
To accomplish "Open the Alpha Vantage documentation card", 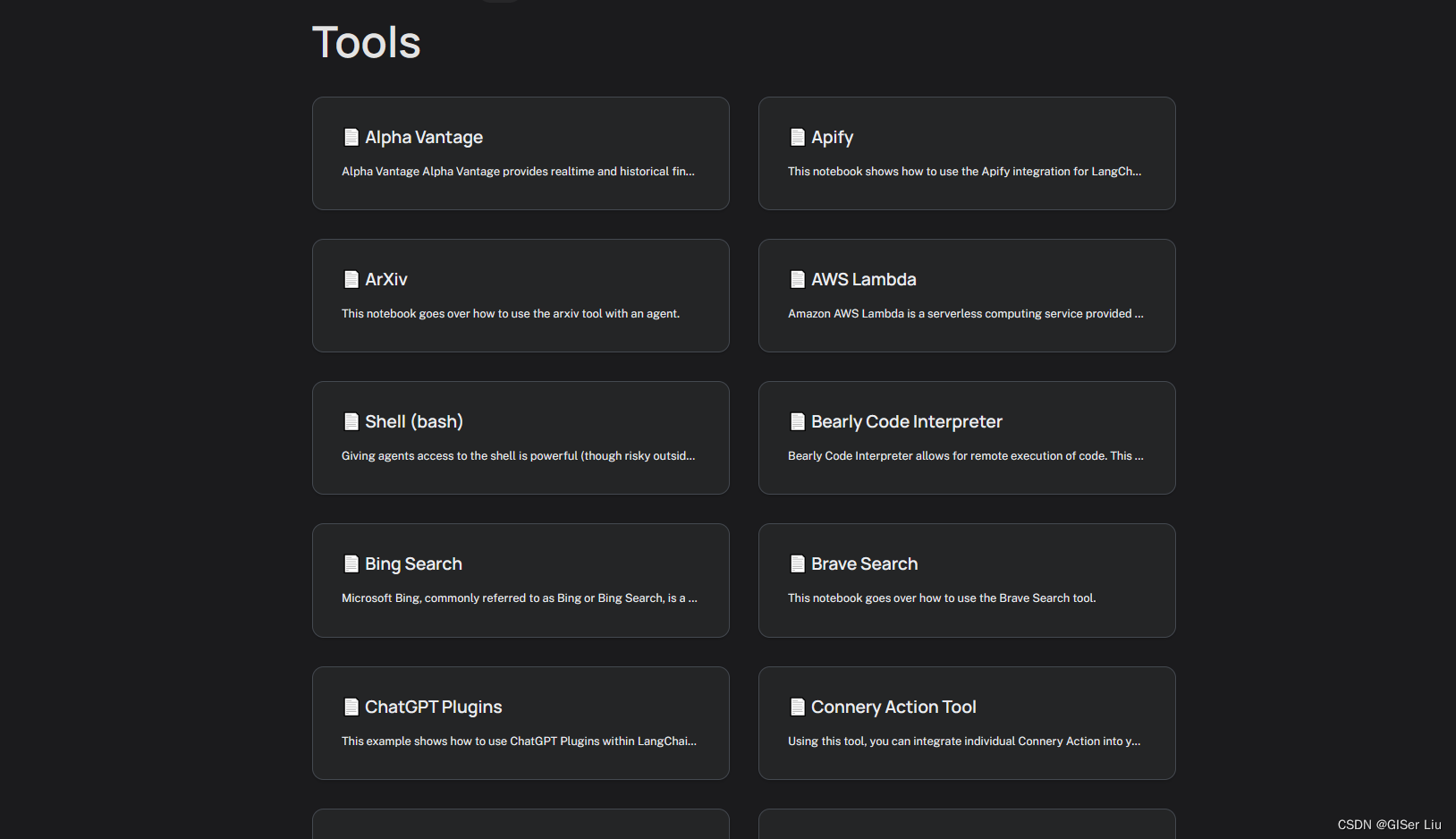I will [x=520, y=153].
